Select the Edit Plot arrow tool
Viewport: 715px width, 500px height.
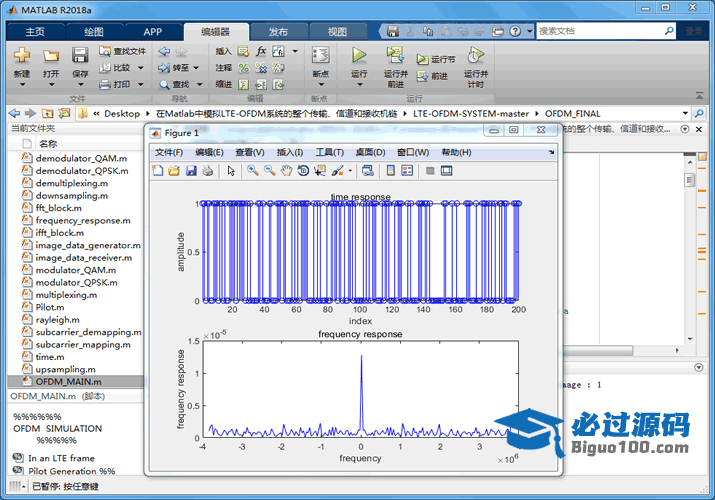coord(231,171)
